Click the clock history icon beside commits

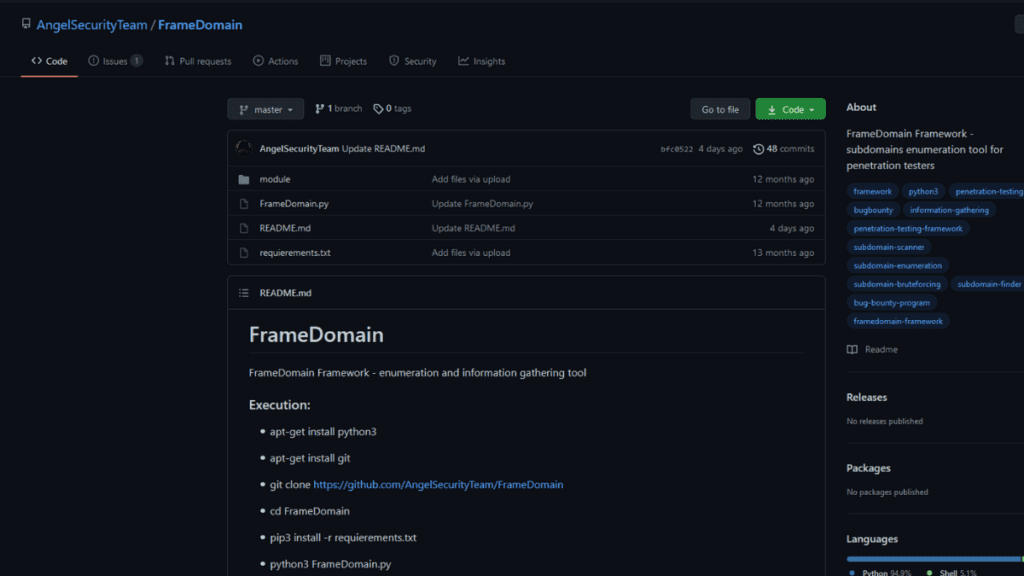click(758, 149)
